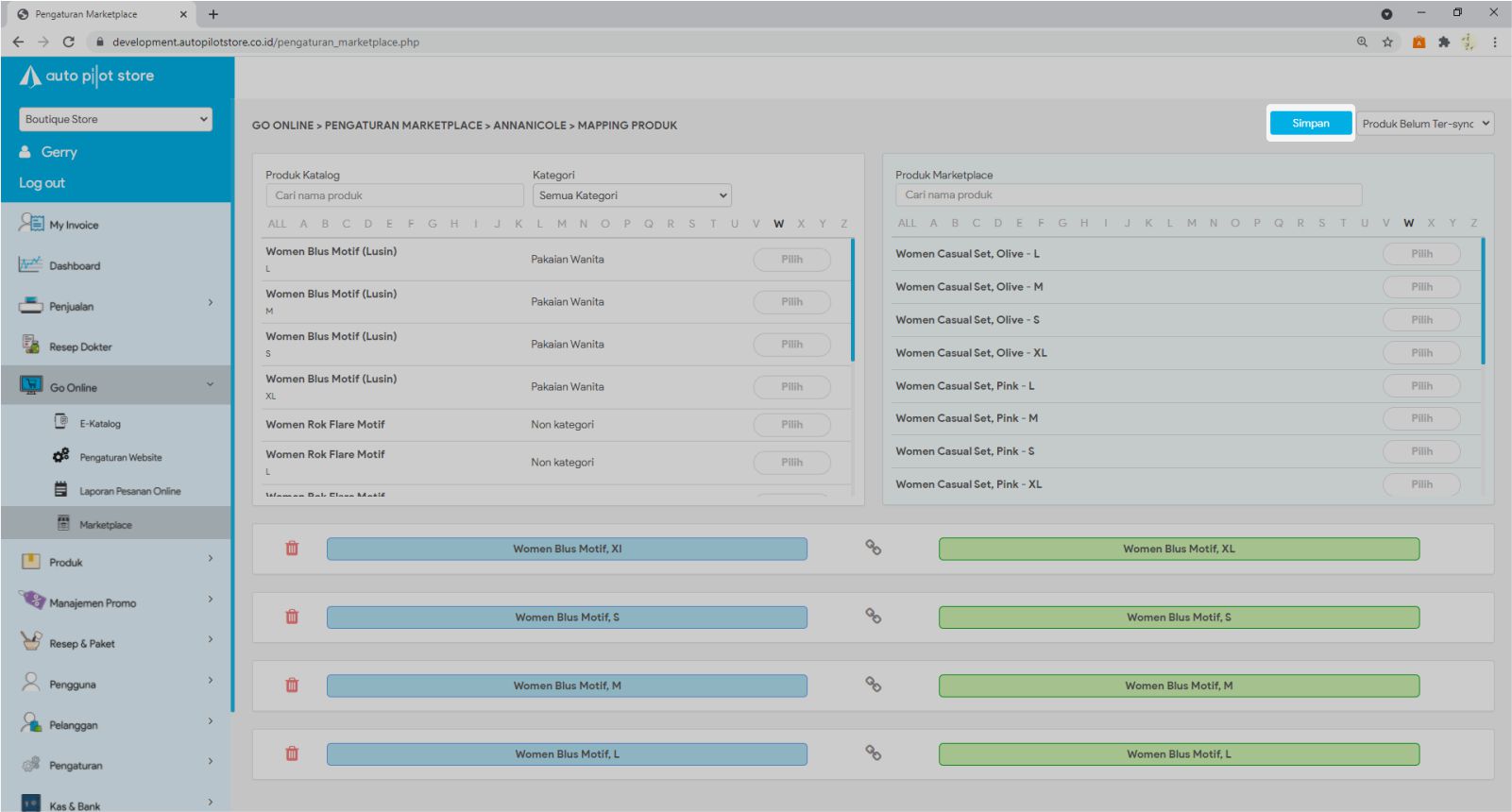Delete the Women Blus Motif, Xl mapping
Image resolution: width=1512 pixels, height=812 pixels.
(292, 549)
